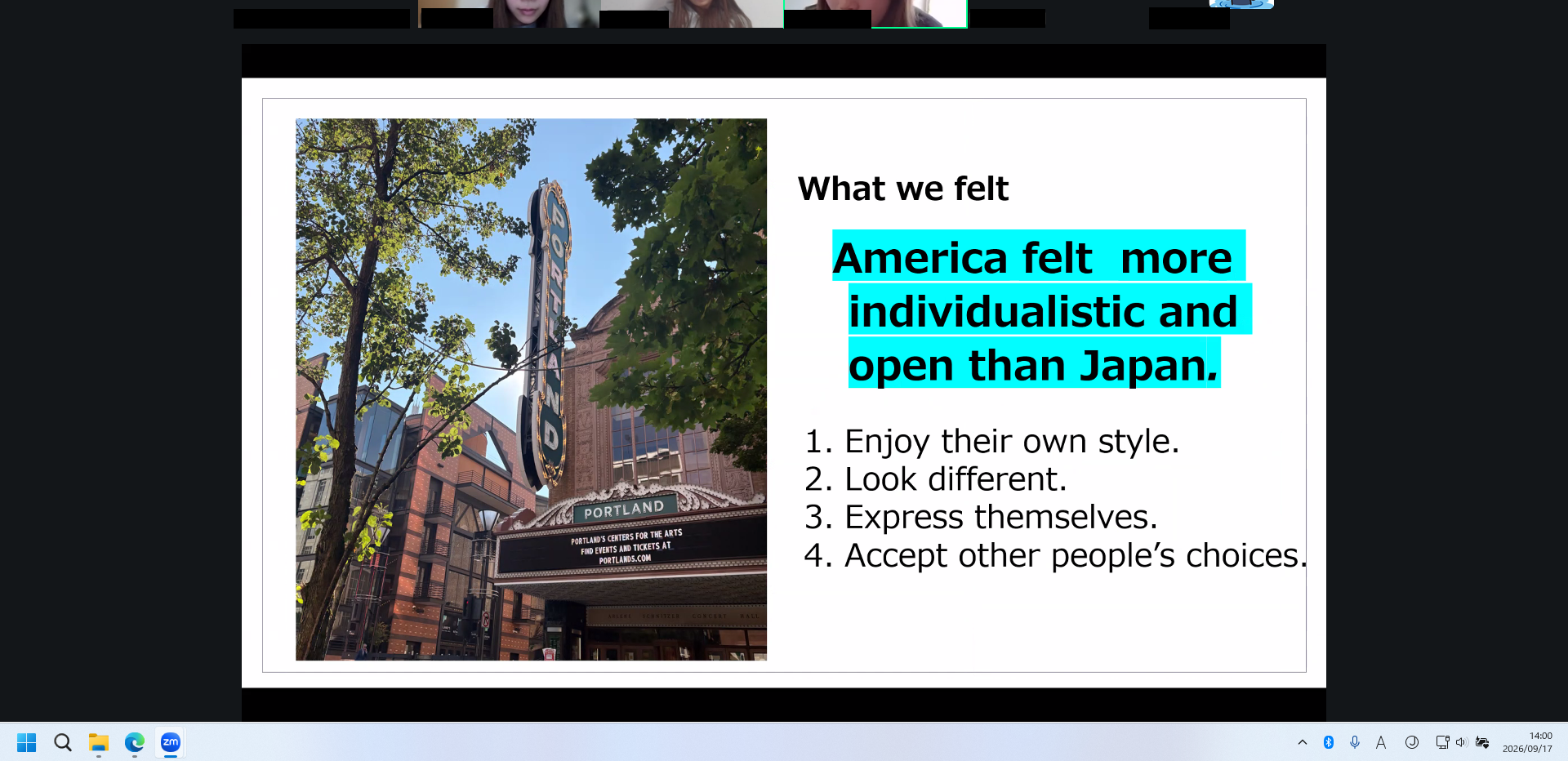Switch to the Zoom taskbar icon
The image size is (1568, 761).
click(171, 742)
